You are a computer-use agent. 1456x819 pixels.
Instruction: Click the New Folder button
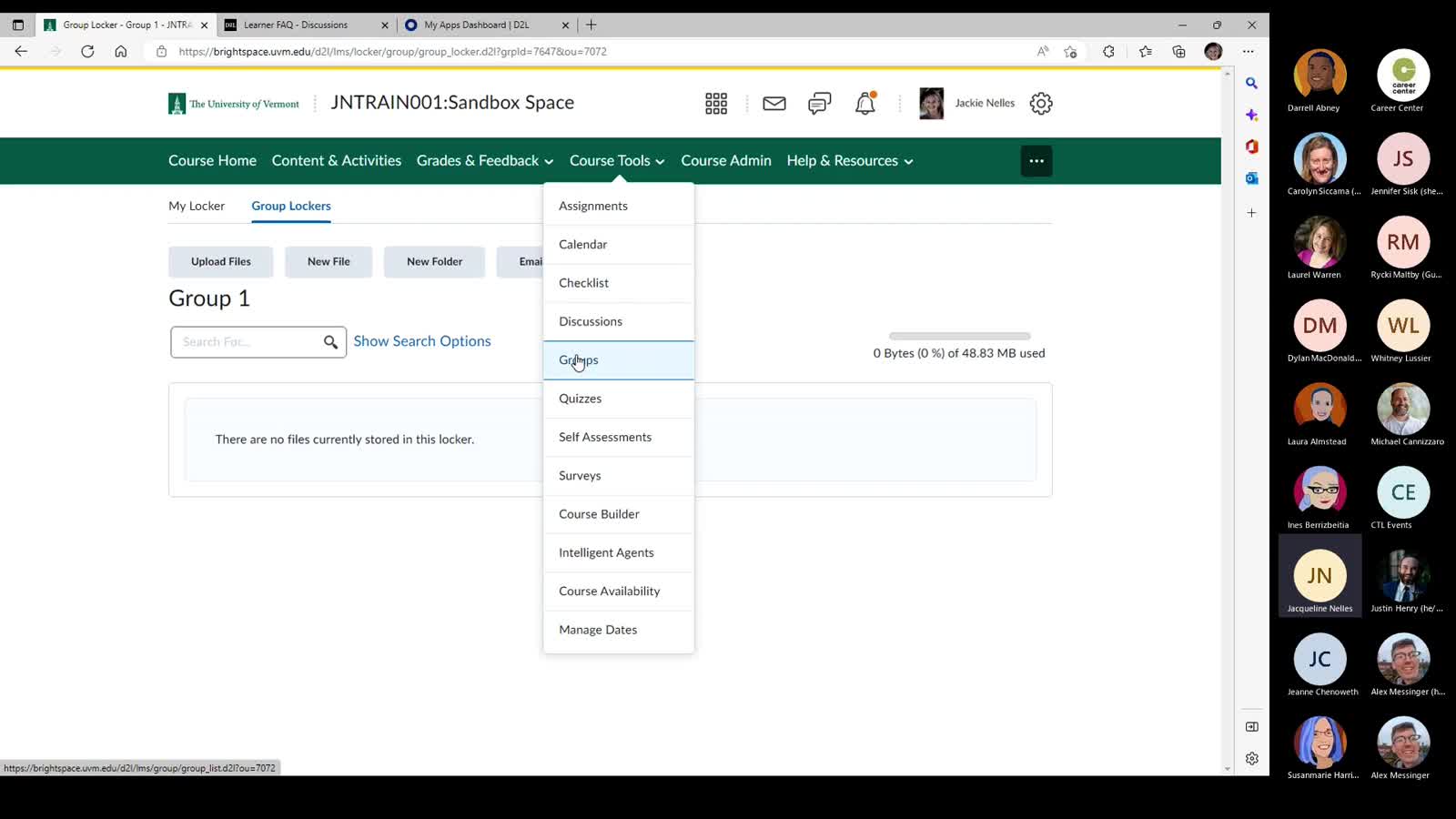coord(434,262)
